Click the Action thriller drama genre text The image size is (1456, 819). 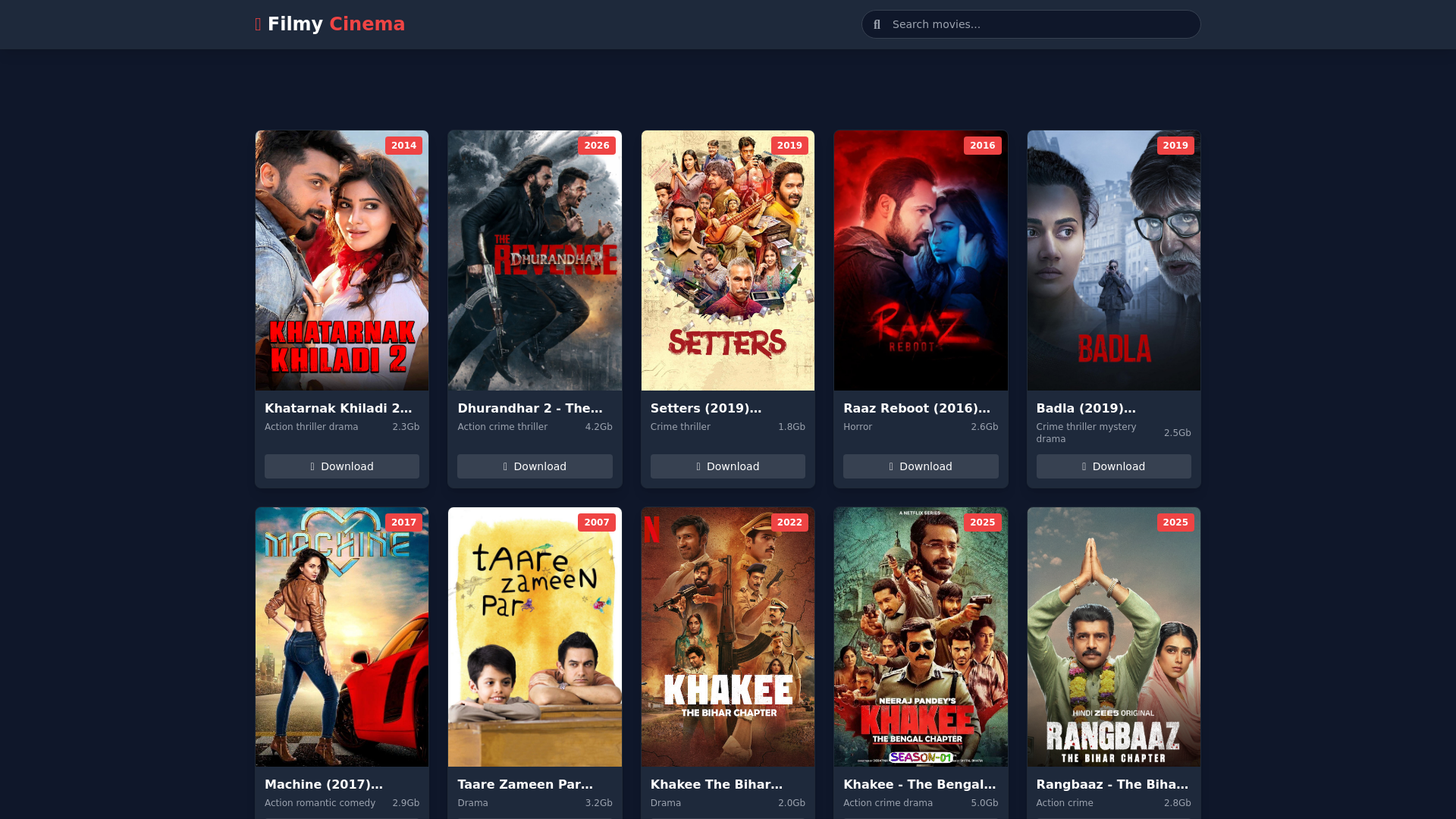point(312,427)
